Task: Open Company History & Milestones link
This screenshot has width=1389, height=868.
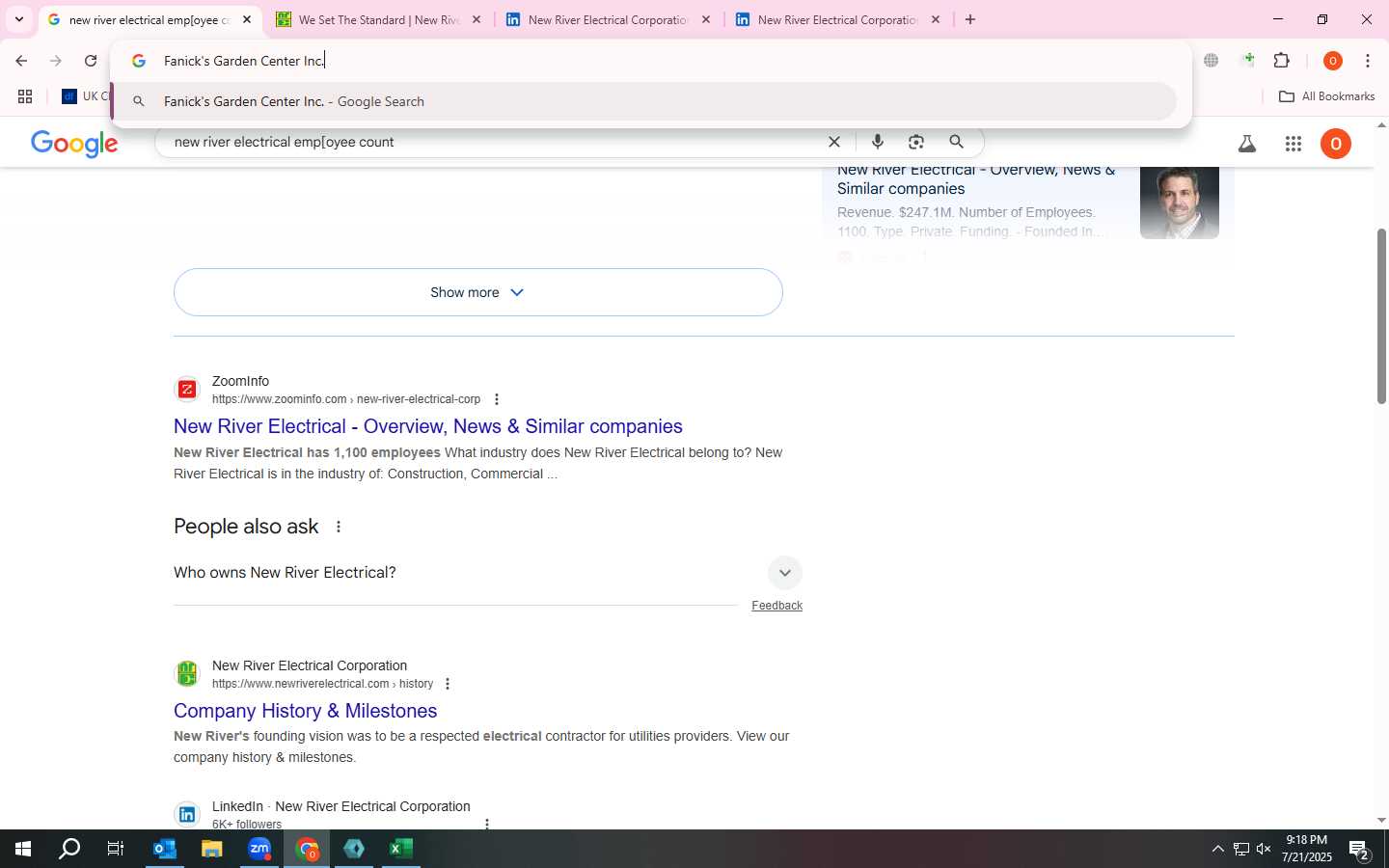Action: point(306,711)
